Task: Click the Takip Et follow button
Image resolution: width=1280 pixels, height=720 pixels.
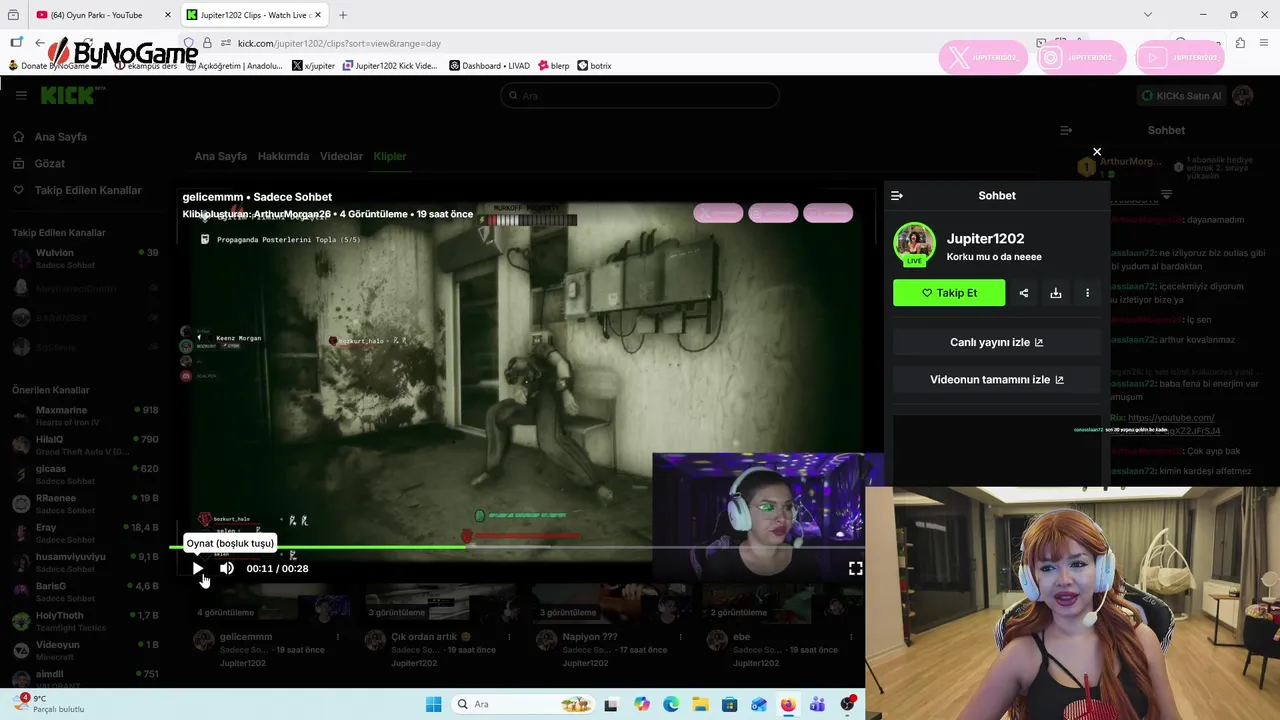Action: (949, 293)
